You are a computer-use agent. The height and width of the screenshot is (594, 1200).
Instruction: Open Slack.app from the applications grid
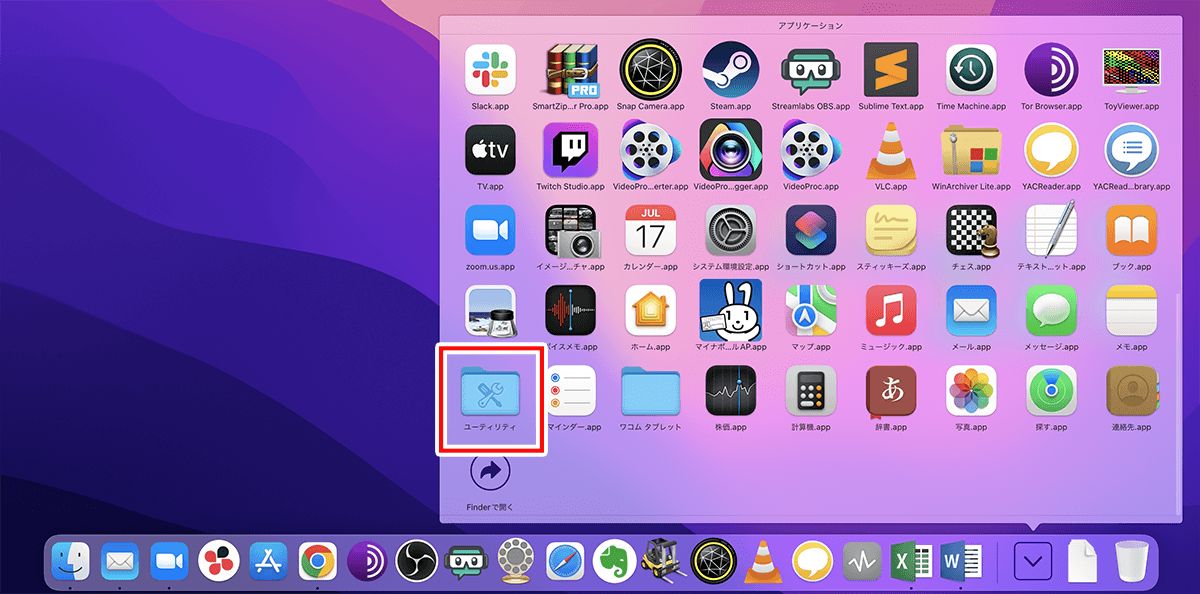[490, 70]
